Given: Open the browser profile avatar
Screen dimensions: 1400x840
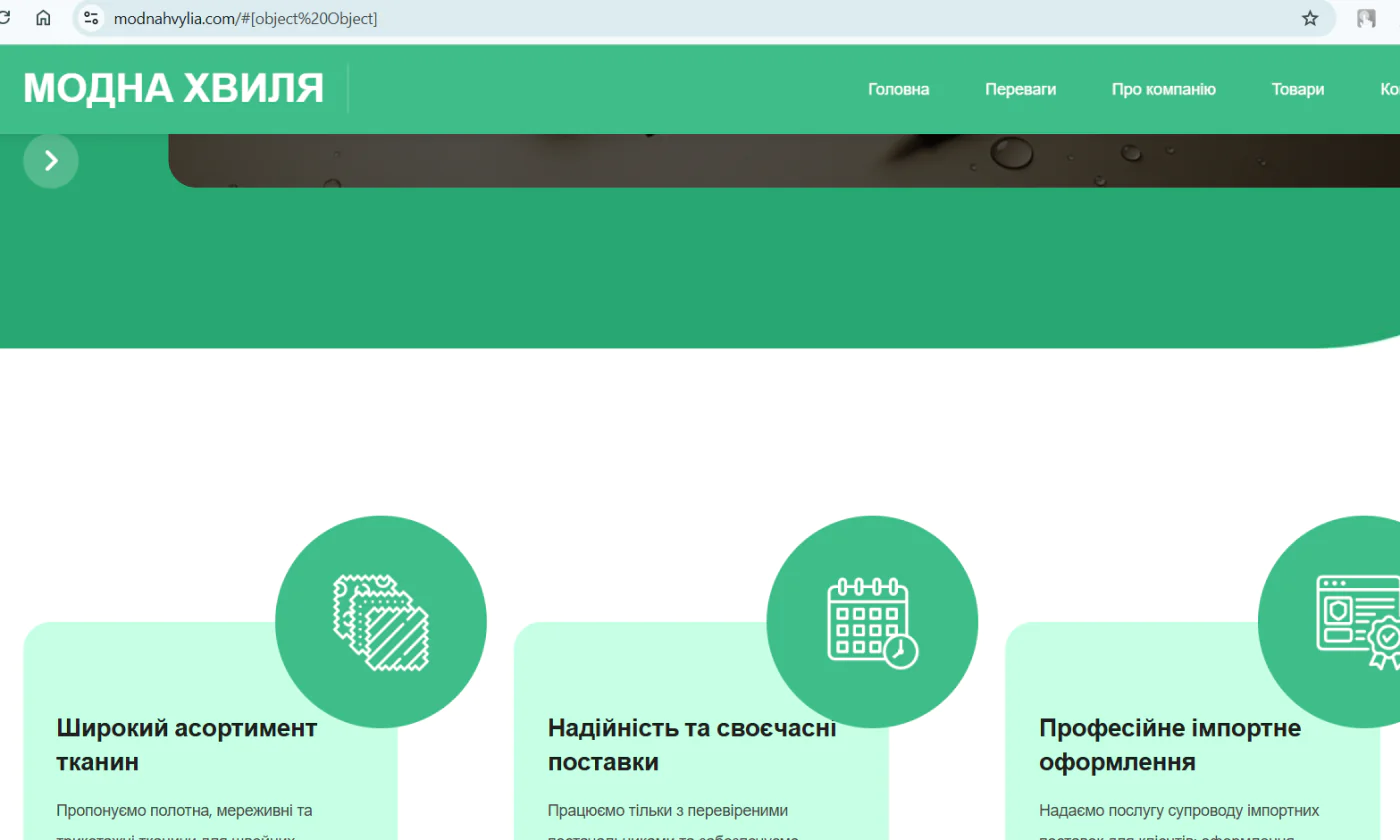Looking at the screenshot, I should click(1366, 18).
